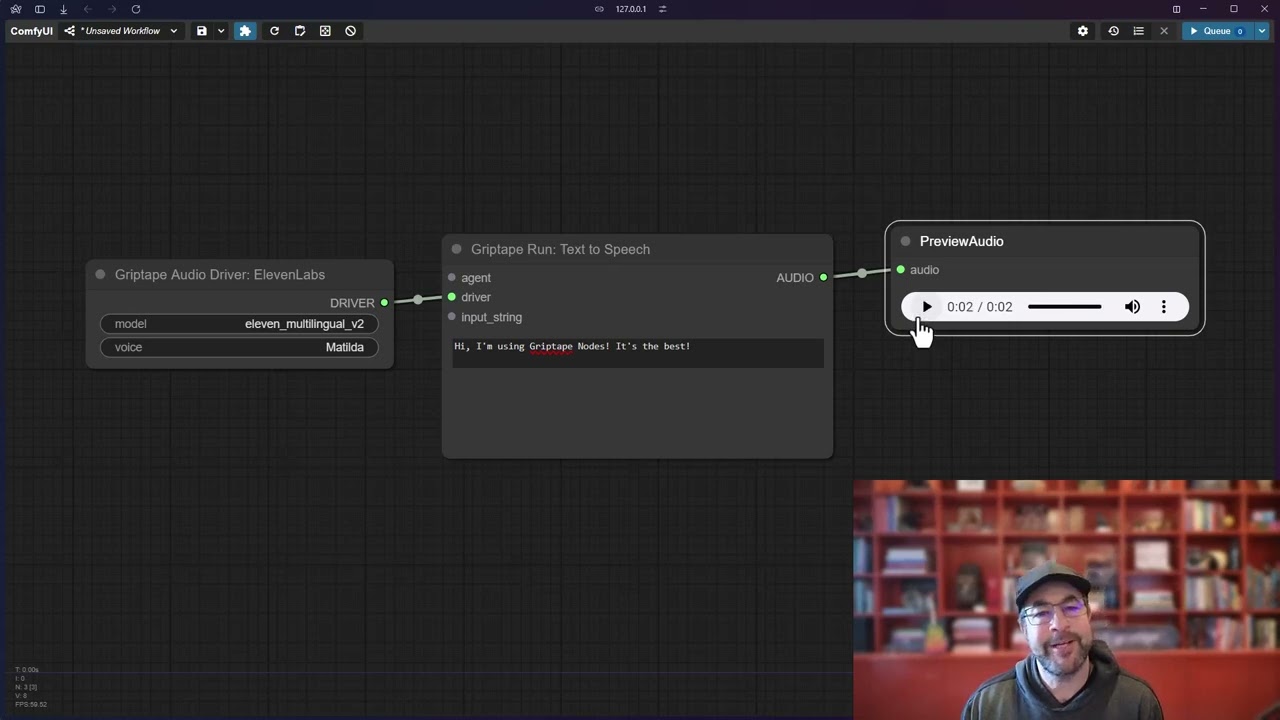This screenshot has width=1280, height=720.
Task: Toggle the browser sidebar panel icon
Action: (40, 9)
